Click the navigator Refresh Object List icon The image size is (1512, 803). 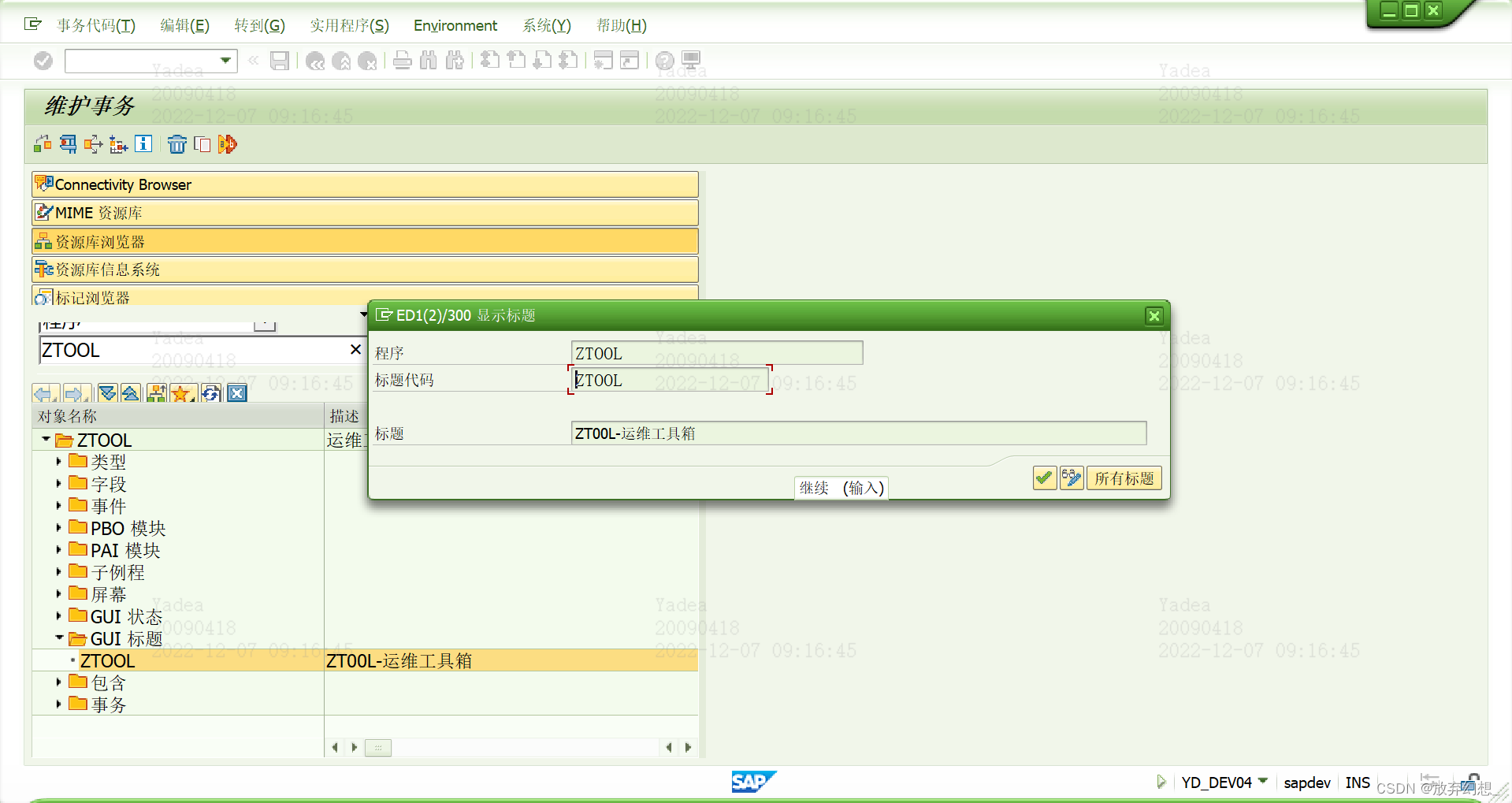tap(211, 393)
